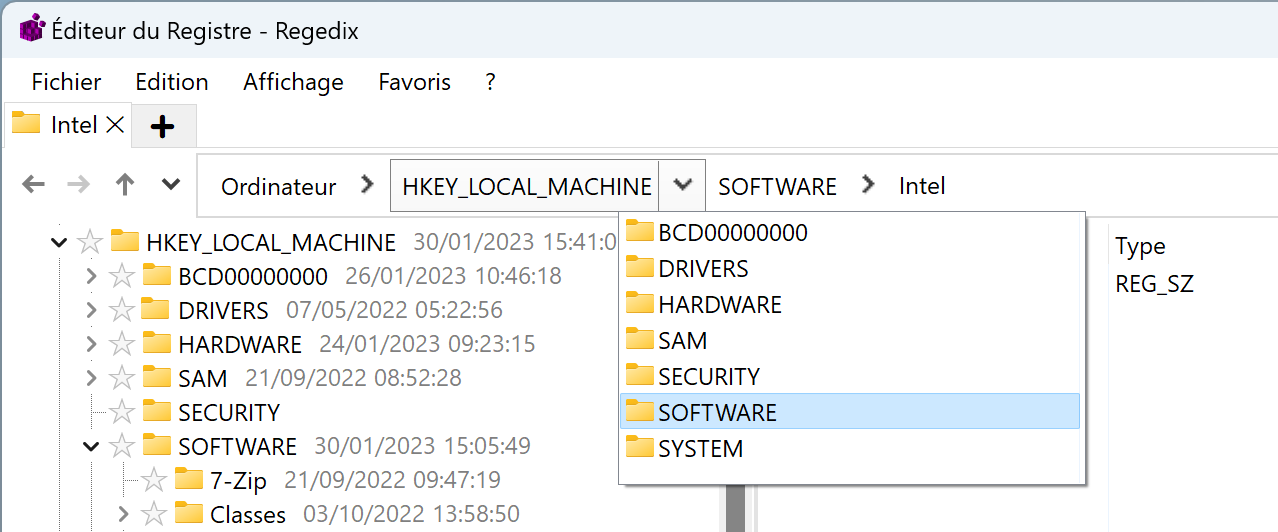Click the Ordinateur breadcrumb

coord(279,186)
